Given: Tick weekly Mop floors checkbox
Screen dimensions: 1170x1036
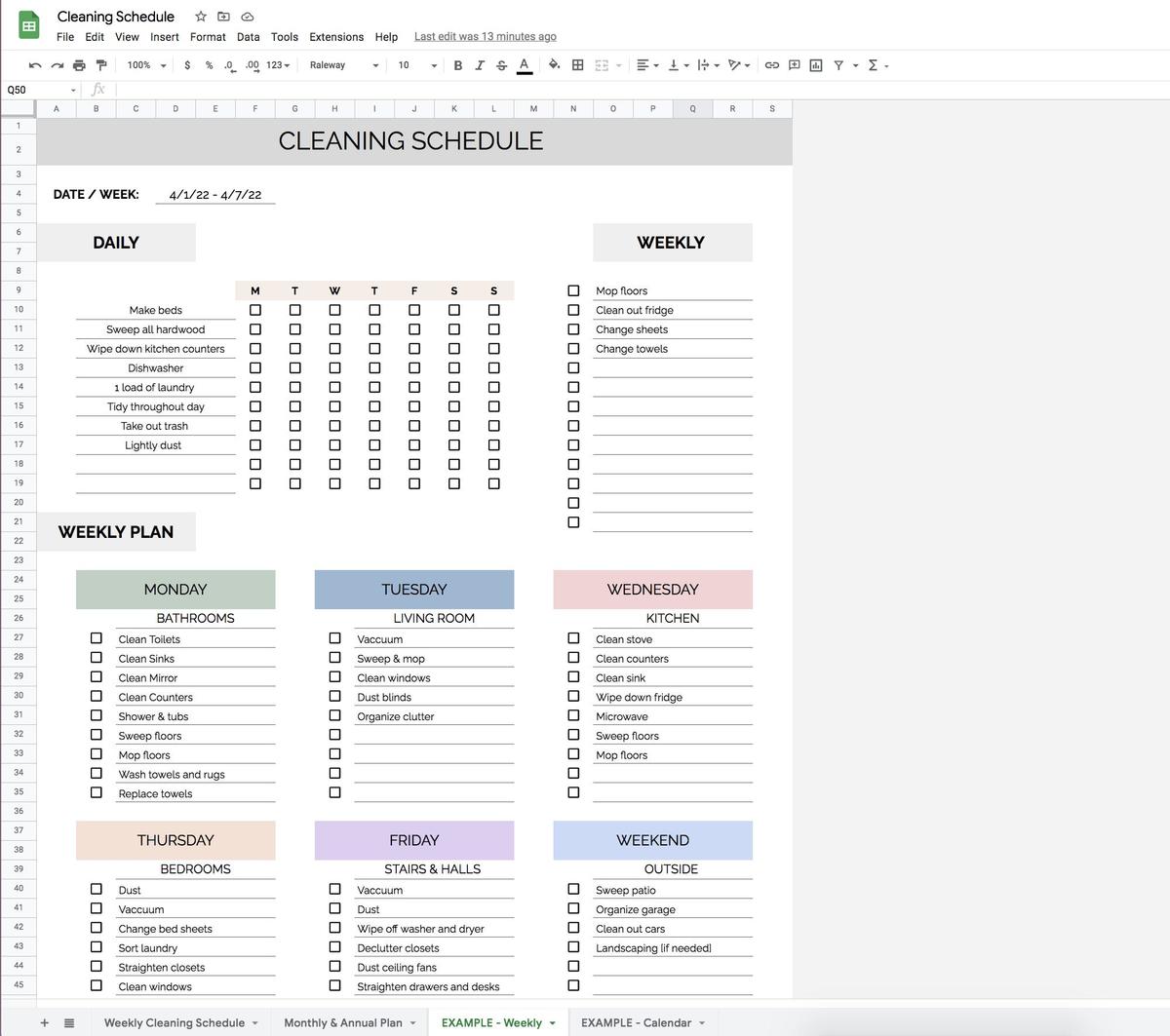Looking at the screenshot, I should tap(573, 290).
